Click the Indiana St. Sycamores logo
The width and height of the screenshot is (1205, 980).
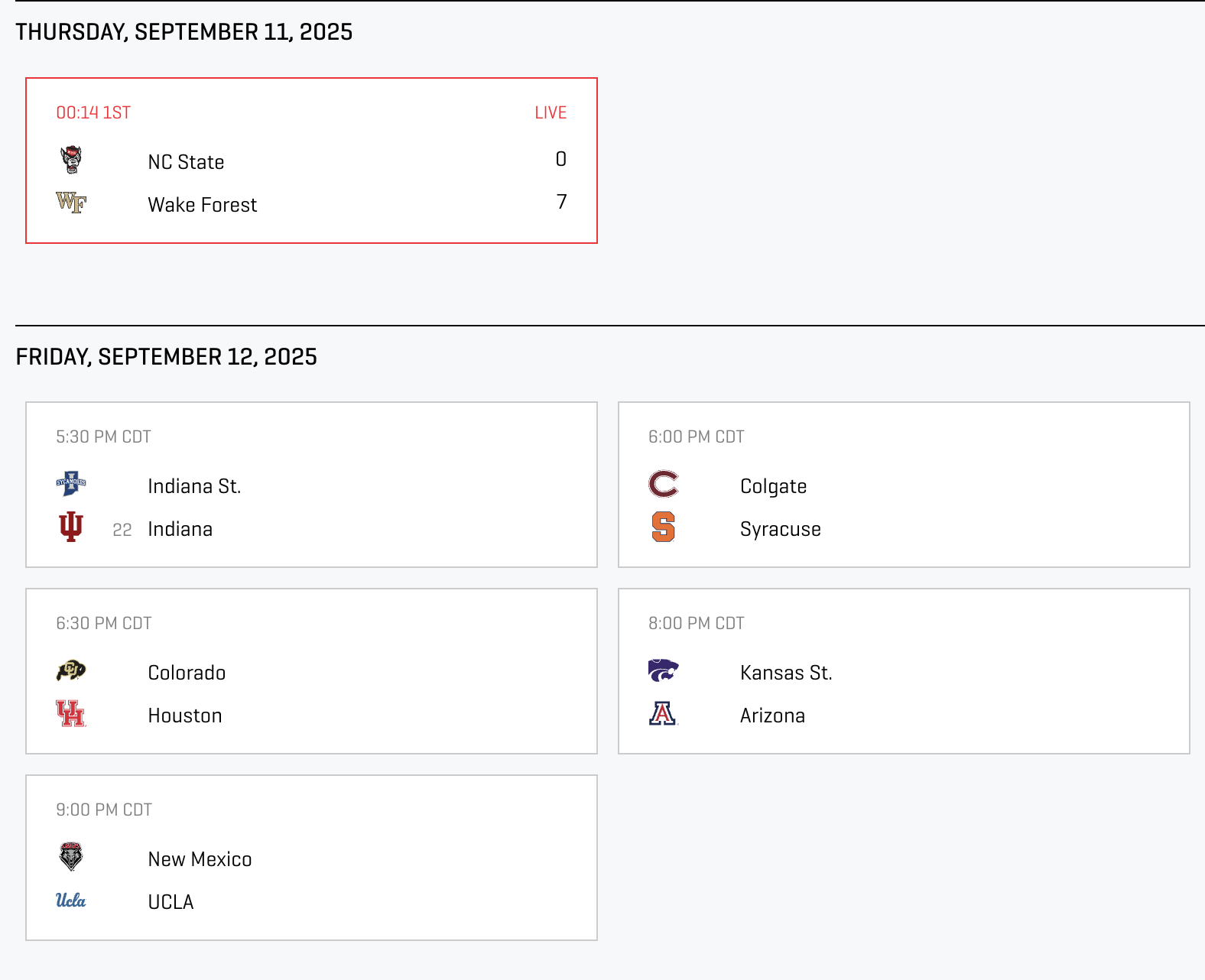(71, 484)
